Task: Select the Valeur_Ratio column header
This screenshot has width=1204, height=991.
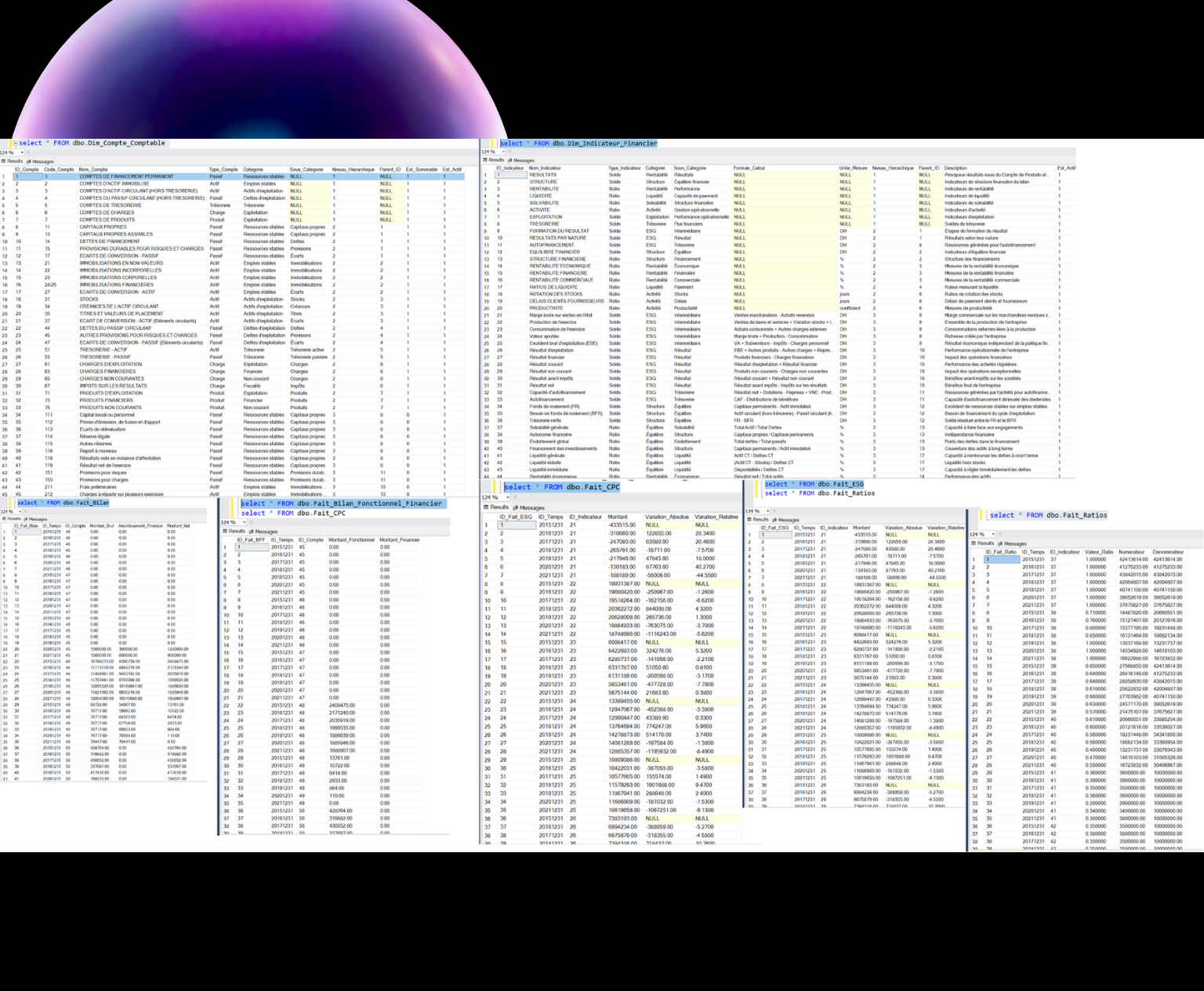Action: [1098, 552]
